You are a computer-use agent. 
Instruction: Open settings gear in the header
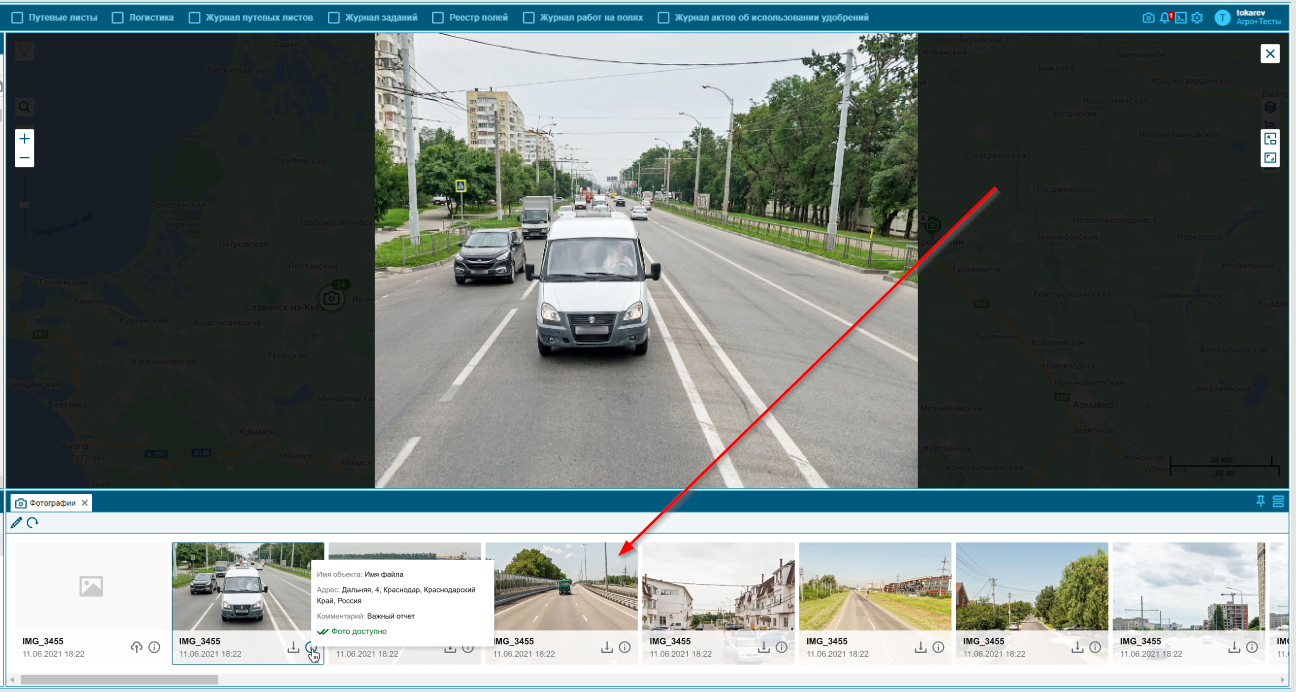pyautogui.click(x=1196, y=18)
